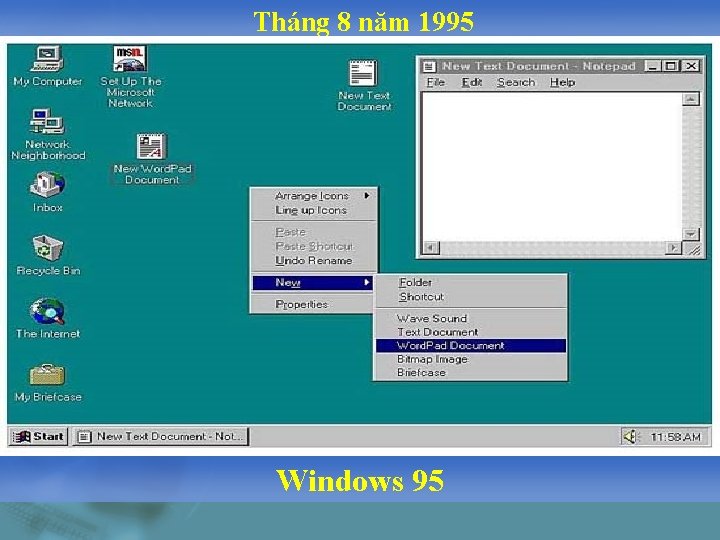Open the Help menu in Notepad

coord(562,82)
